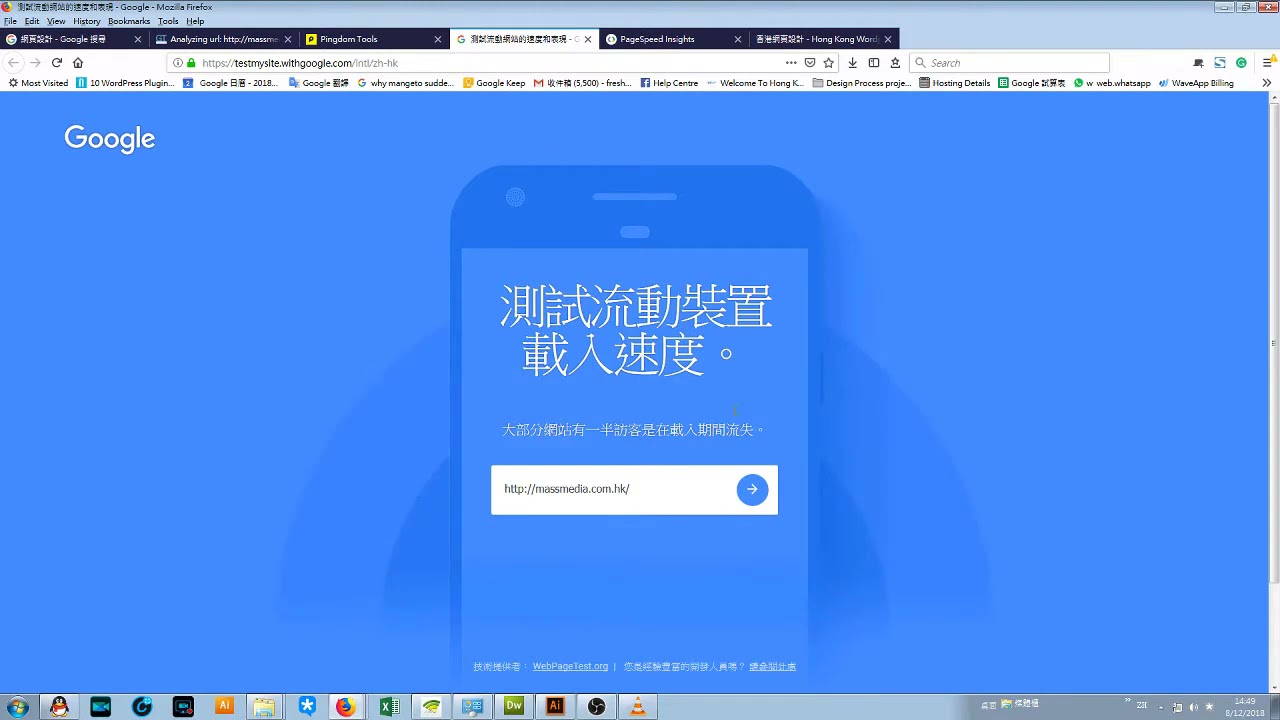Click the Google logo on the page
Viewport: 1280px width, 720px height.
(x=110, y=139)
